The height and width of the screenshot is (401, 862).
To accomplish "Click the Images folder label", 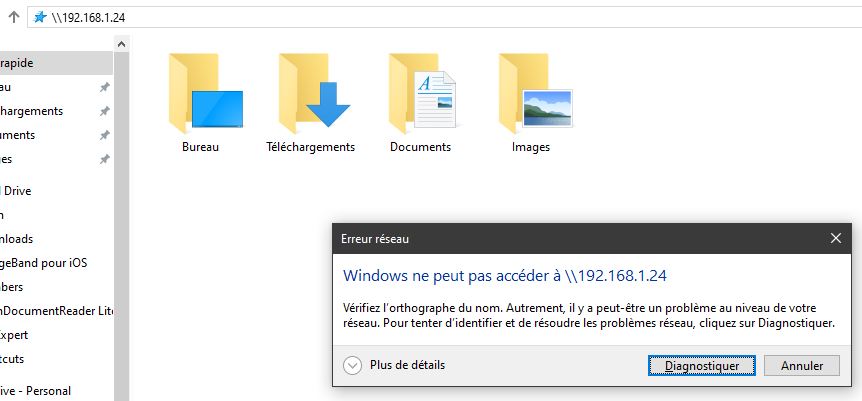I will coord(531,147).
